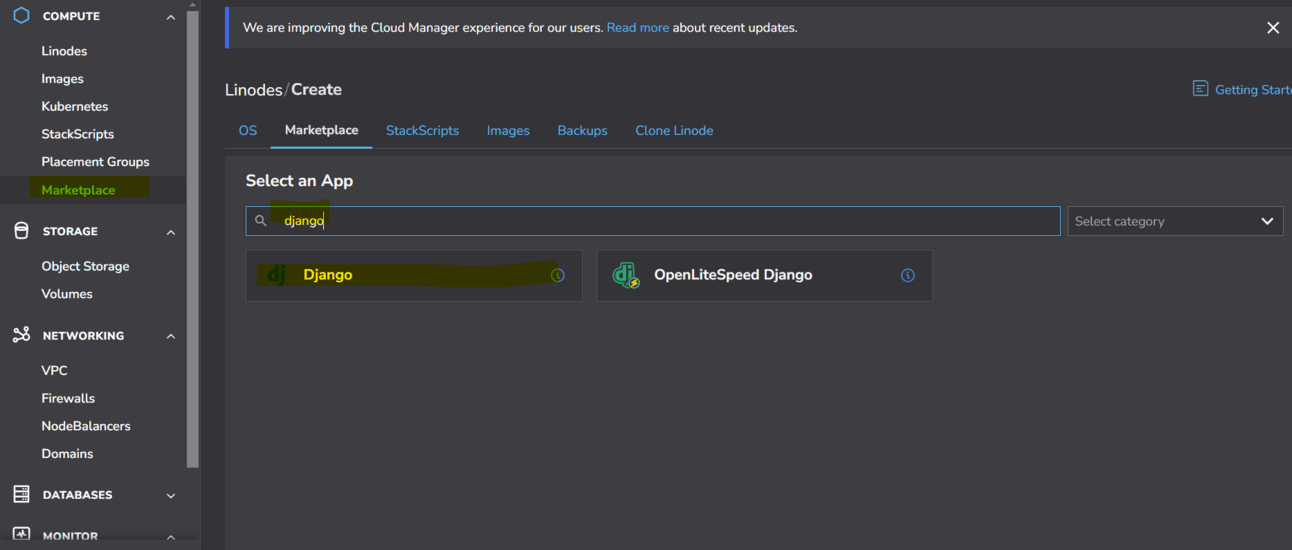Dismiss the Cloud Manager update banner
Viewport: 1292px width, 550px height.
tap(1273, 28)
